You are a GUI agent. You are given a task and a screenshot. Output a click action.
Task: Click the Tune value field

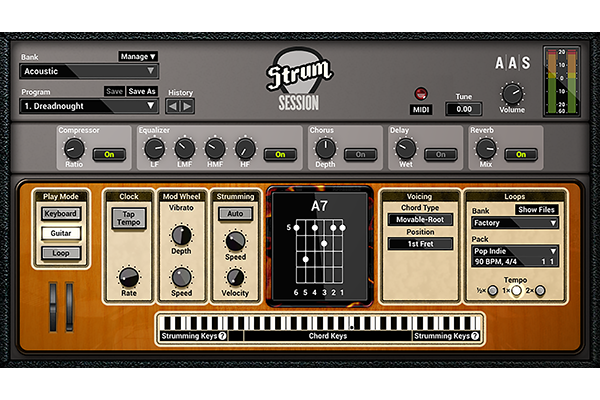pyautogui.click(x=463, y=109)
